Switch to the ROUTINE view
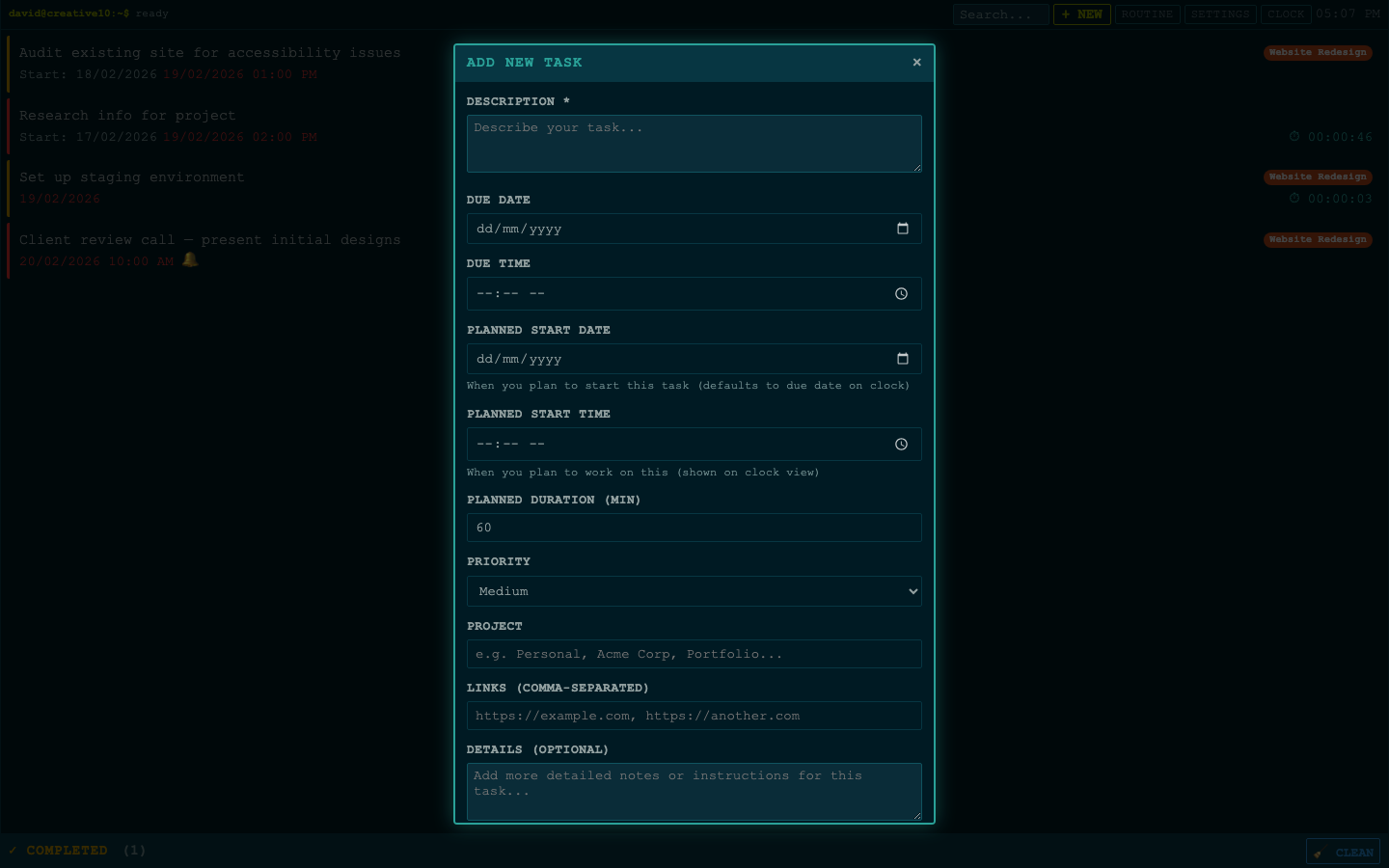This screenshot has width=1389, height=868. [1144, 14]
